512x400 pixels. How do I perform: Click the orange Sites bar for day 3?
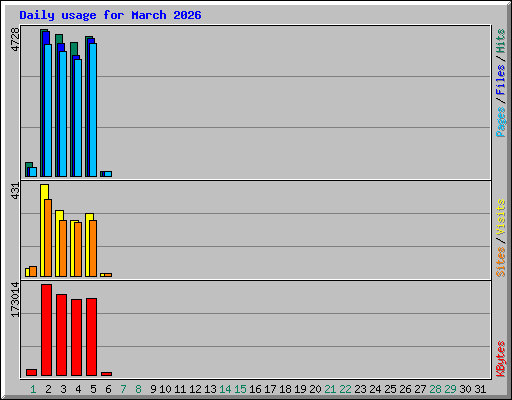pos(63,248)
